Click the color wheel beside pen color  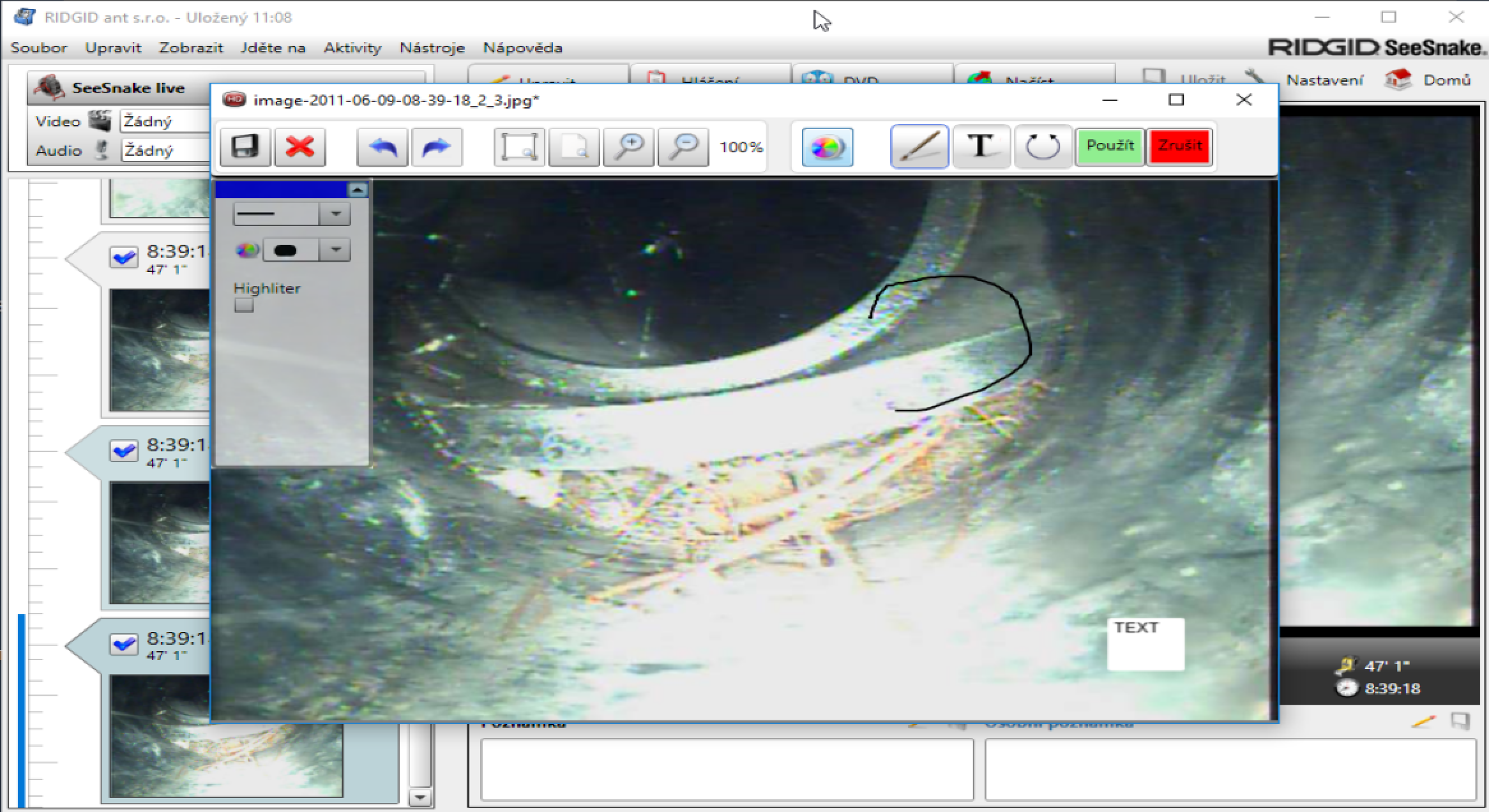[x=247, y=250]
